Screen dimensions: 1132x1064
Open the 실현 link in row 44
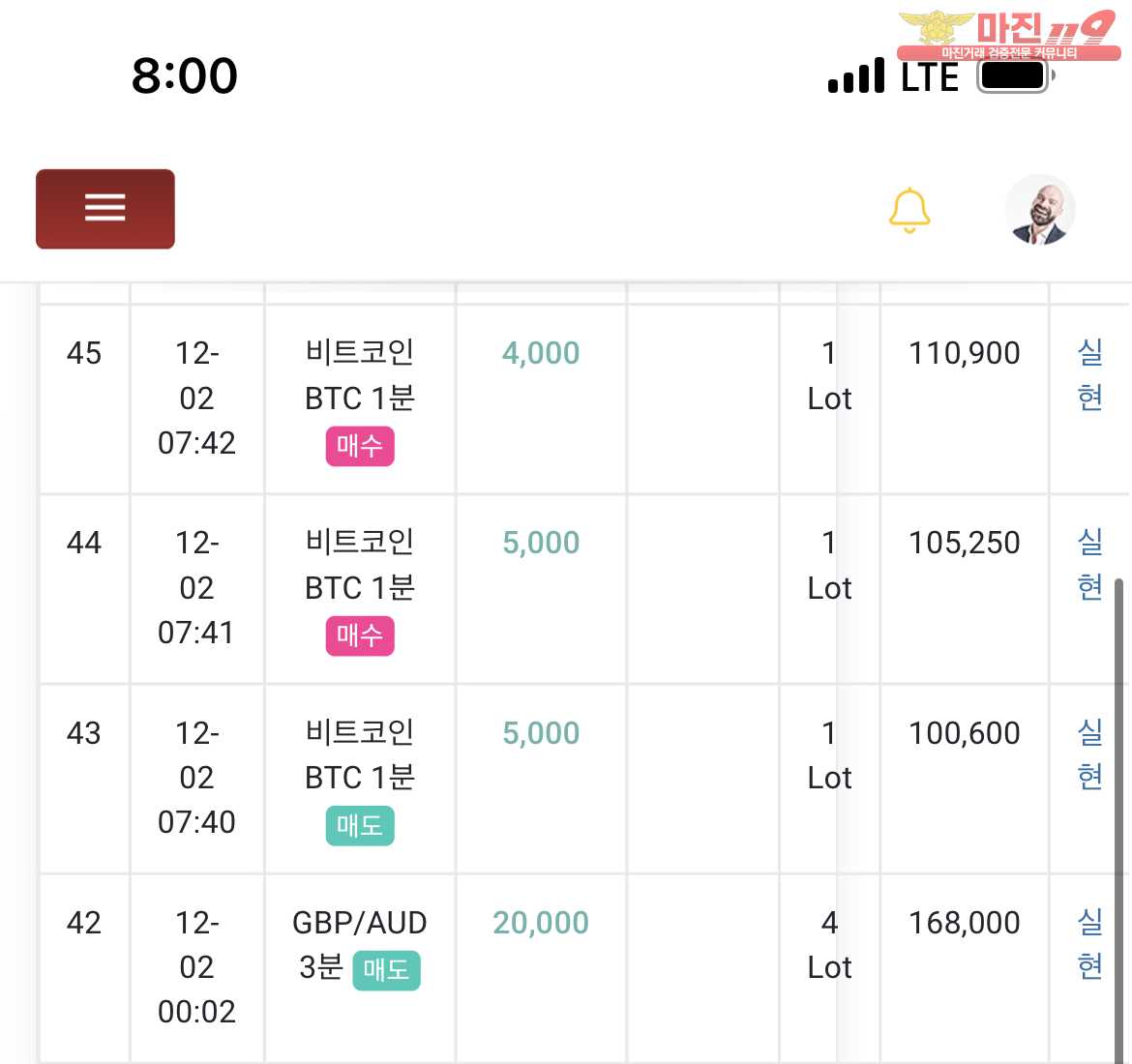point(1089,565)
